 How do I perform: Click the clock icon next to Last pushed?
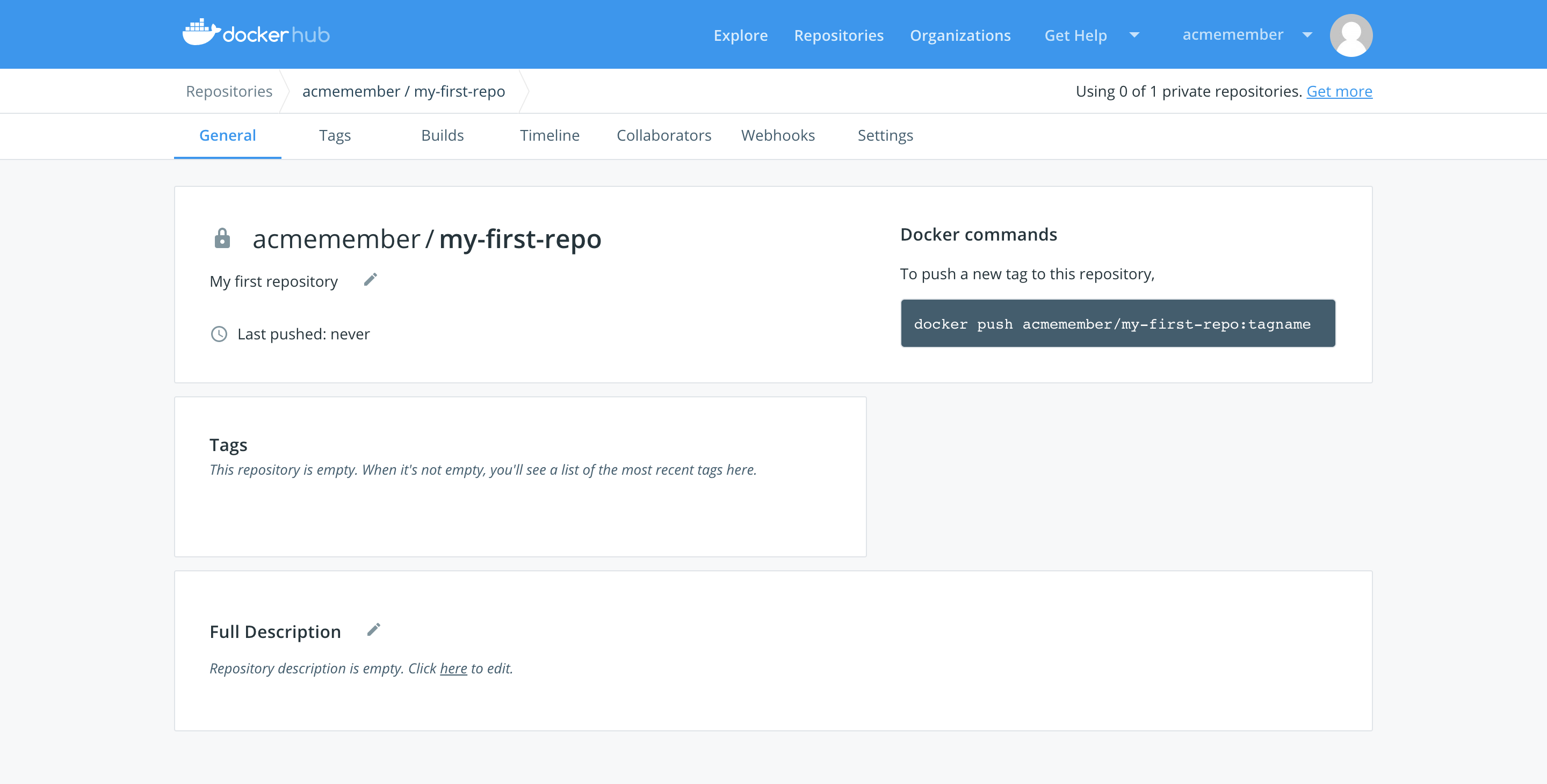point(217,334)
